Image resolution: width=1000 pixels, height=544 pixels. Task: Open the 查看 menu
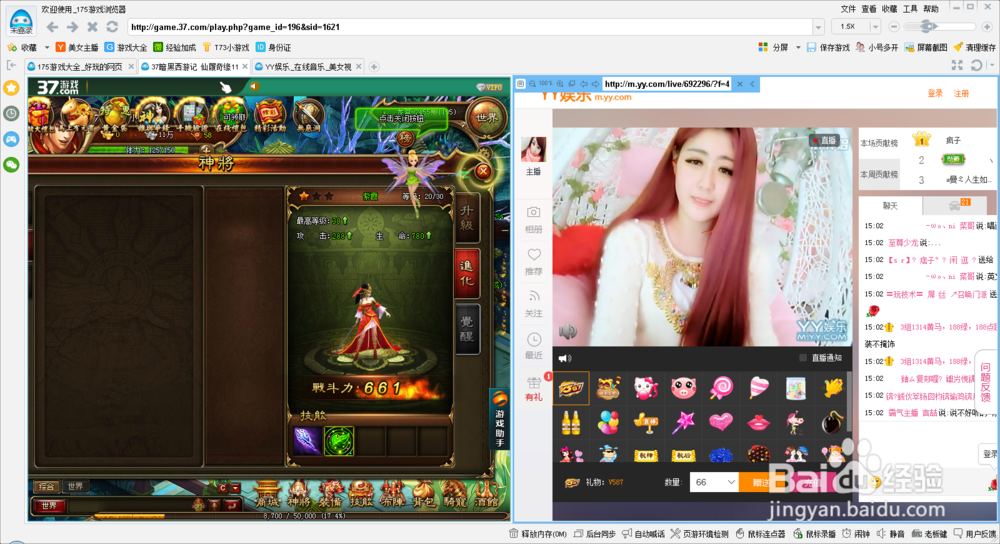coord(869,9)
